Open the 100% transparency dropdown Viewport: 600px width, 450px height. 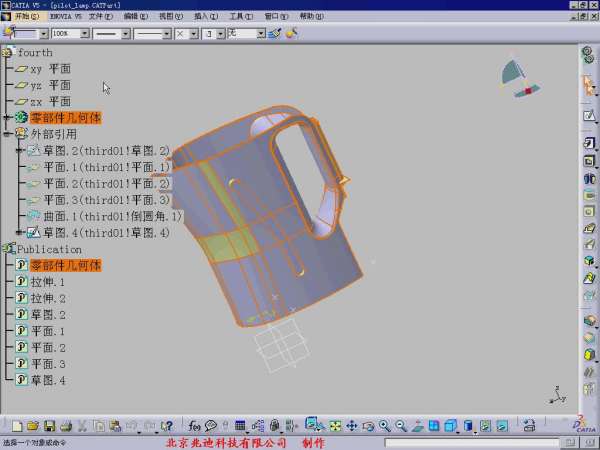pos(84,34)
